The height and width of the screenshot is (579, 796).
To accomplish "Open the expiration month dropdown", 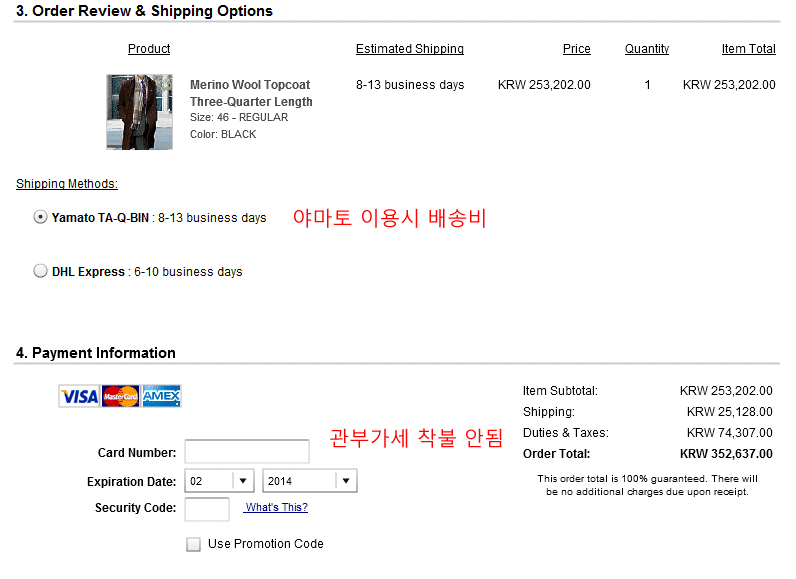I will (x=219, y=481).
